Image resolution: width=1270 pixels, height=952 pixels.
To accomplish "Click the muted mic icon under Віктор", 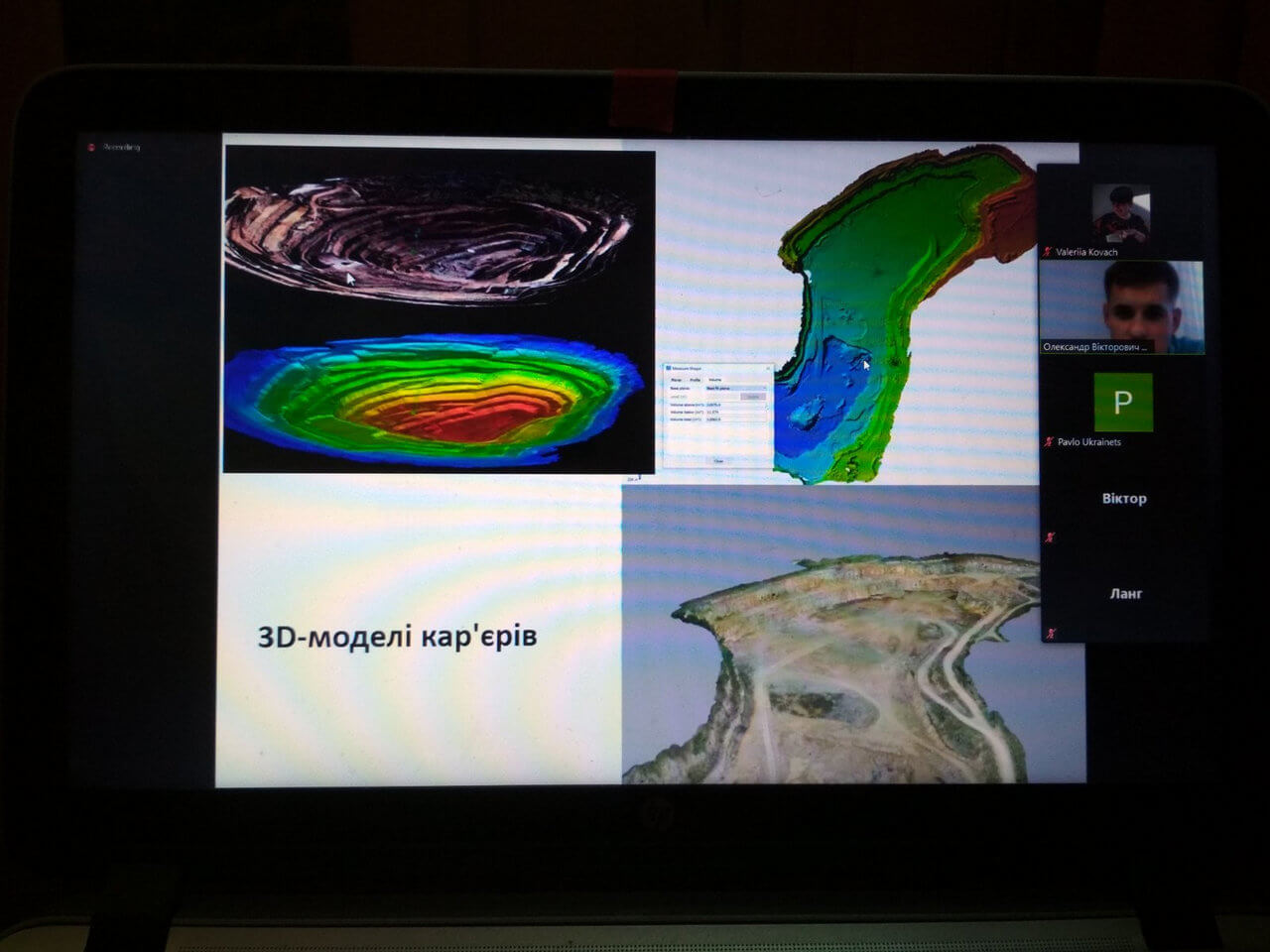I will (x=1050, y=537).
